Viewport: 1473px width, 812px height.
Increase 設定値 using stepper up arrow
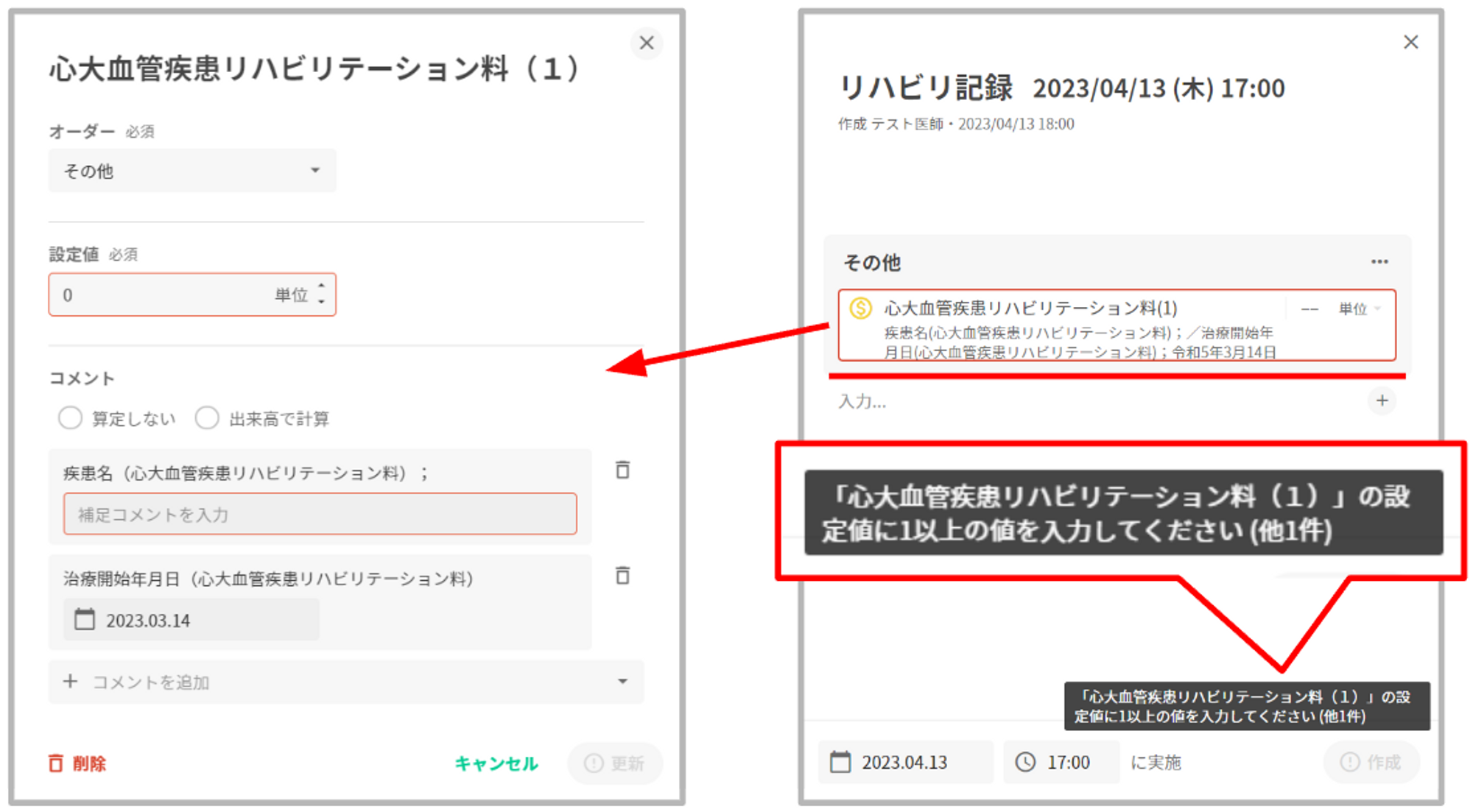321,286
